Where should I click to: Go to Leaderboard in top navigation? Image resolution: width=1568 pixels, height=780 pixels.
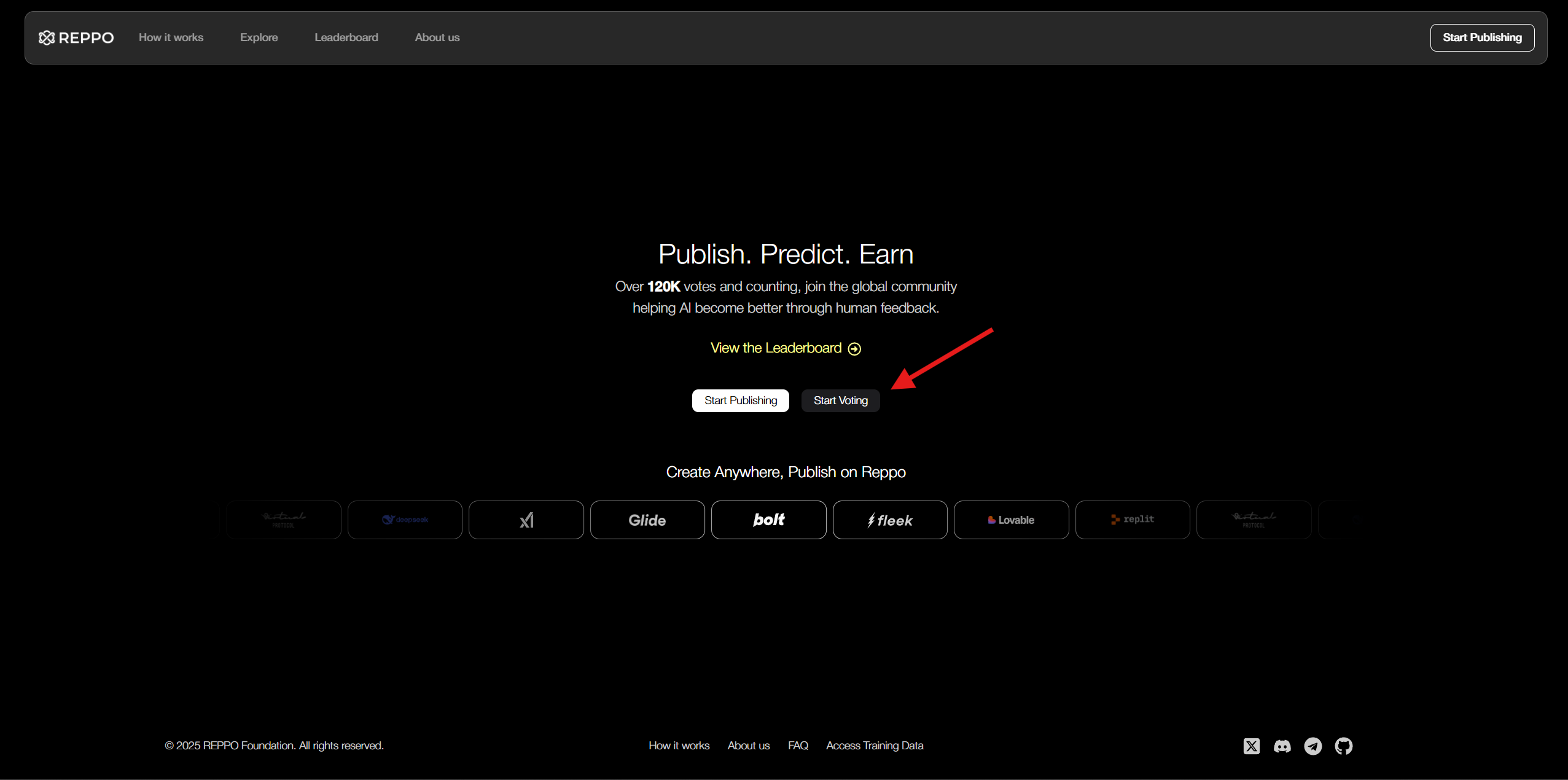click(346, 37)
